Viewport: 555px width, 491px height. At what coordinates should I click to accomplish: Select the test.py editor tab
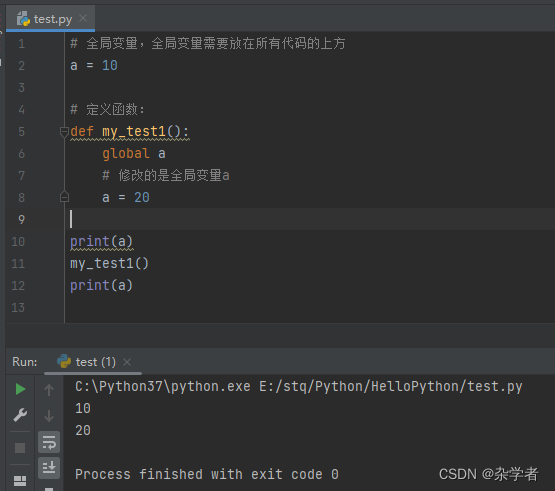click(x=51, y=18)
